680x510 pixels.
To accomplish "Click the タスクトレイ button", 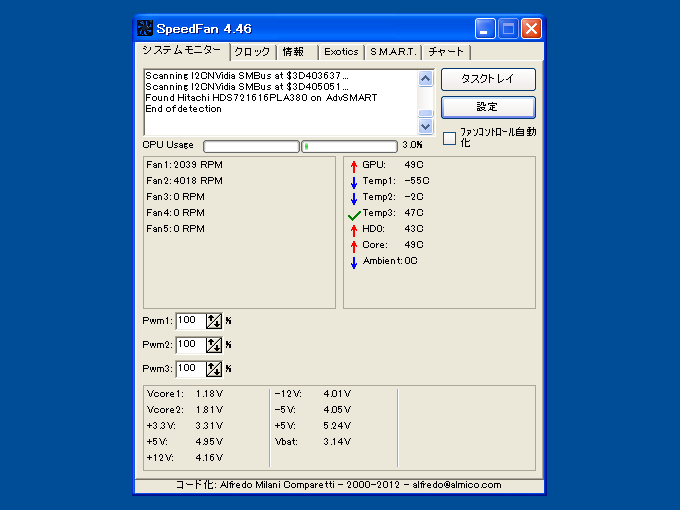I will tap(488, 79).
